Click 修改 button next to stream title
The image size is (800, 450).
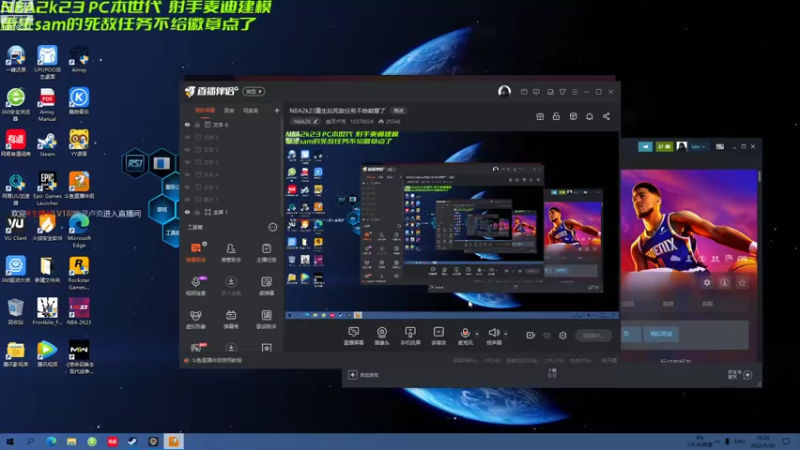point(398,111)
